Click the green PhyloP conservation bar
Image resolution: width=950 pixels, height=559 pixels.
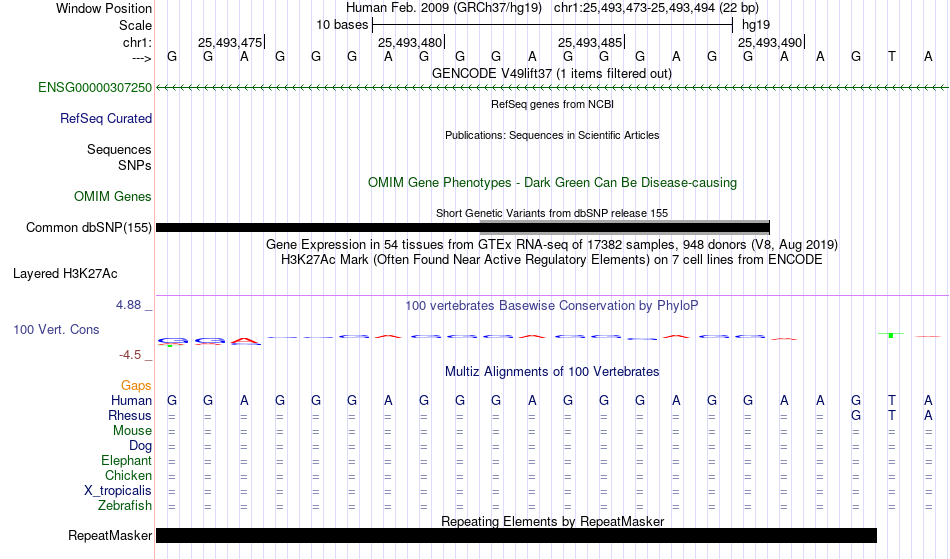click(x=891, y=334)
